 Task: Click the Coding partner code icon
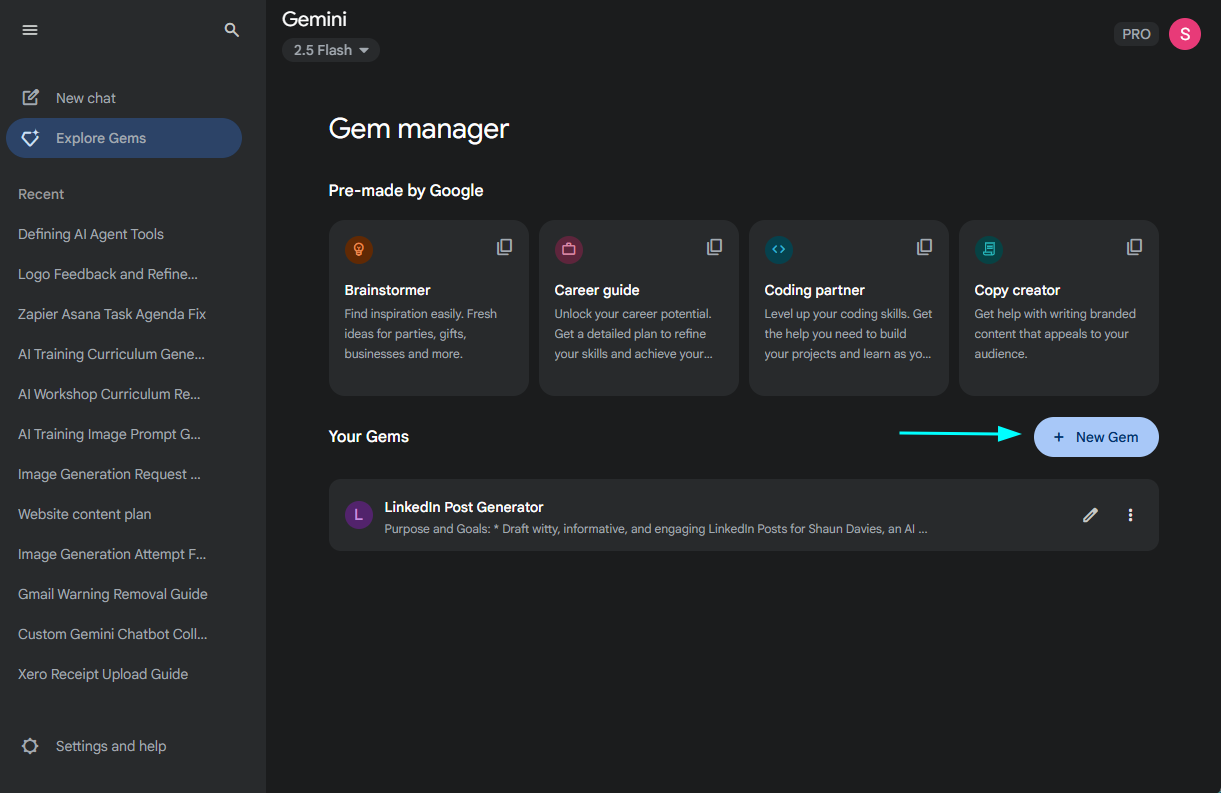(x=779, y=249)
